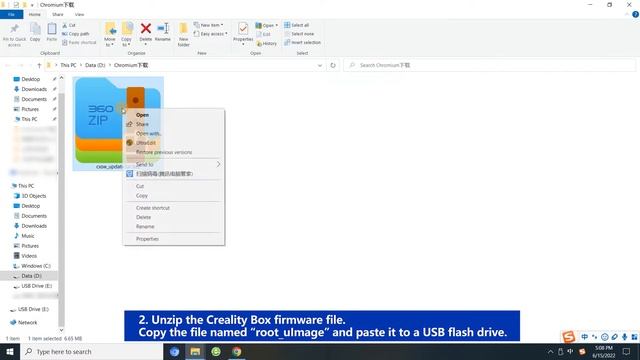
Task: Choose Open in the context menu
Action: coord(173,115)
